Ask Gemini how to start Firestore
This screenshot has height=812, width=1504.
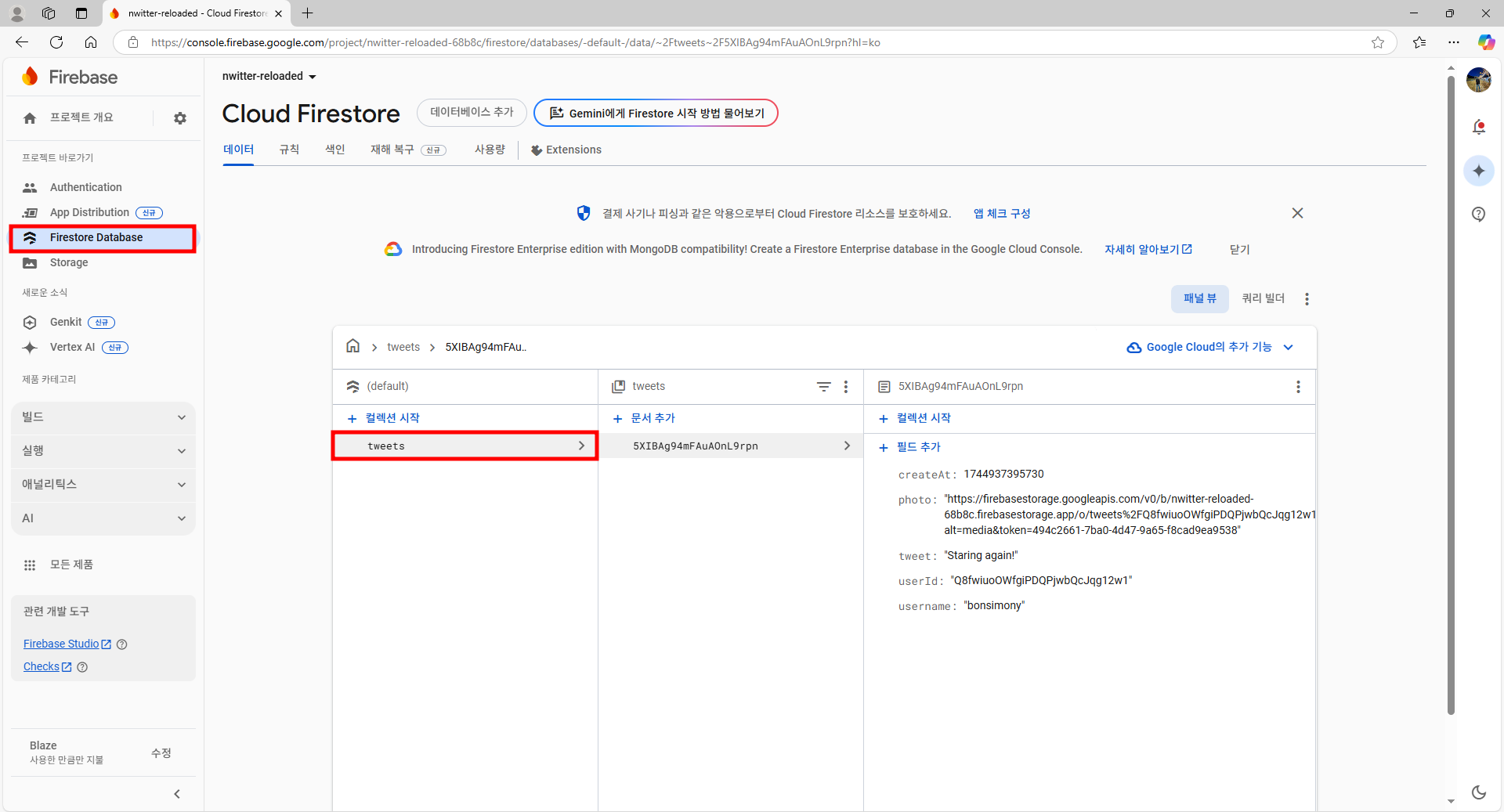656,113
